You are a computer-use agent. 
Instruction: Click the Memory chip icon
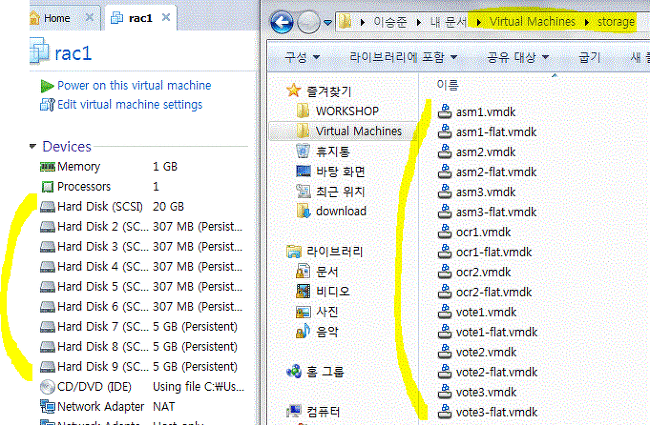[47, 167]
